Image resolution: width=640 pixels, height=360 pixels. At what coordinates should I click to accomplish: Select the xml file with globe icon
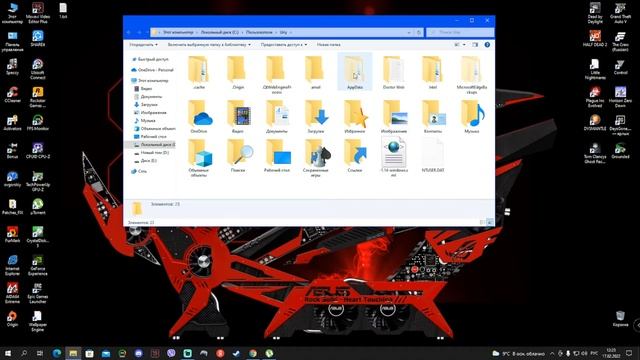(393, 157)
